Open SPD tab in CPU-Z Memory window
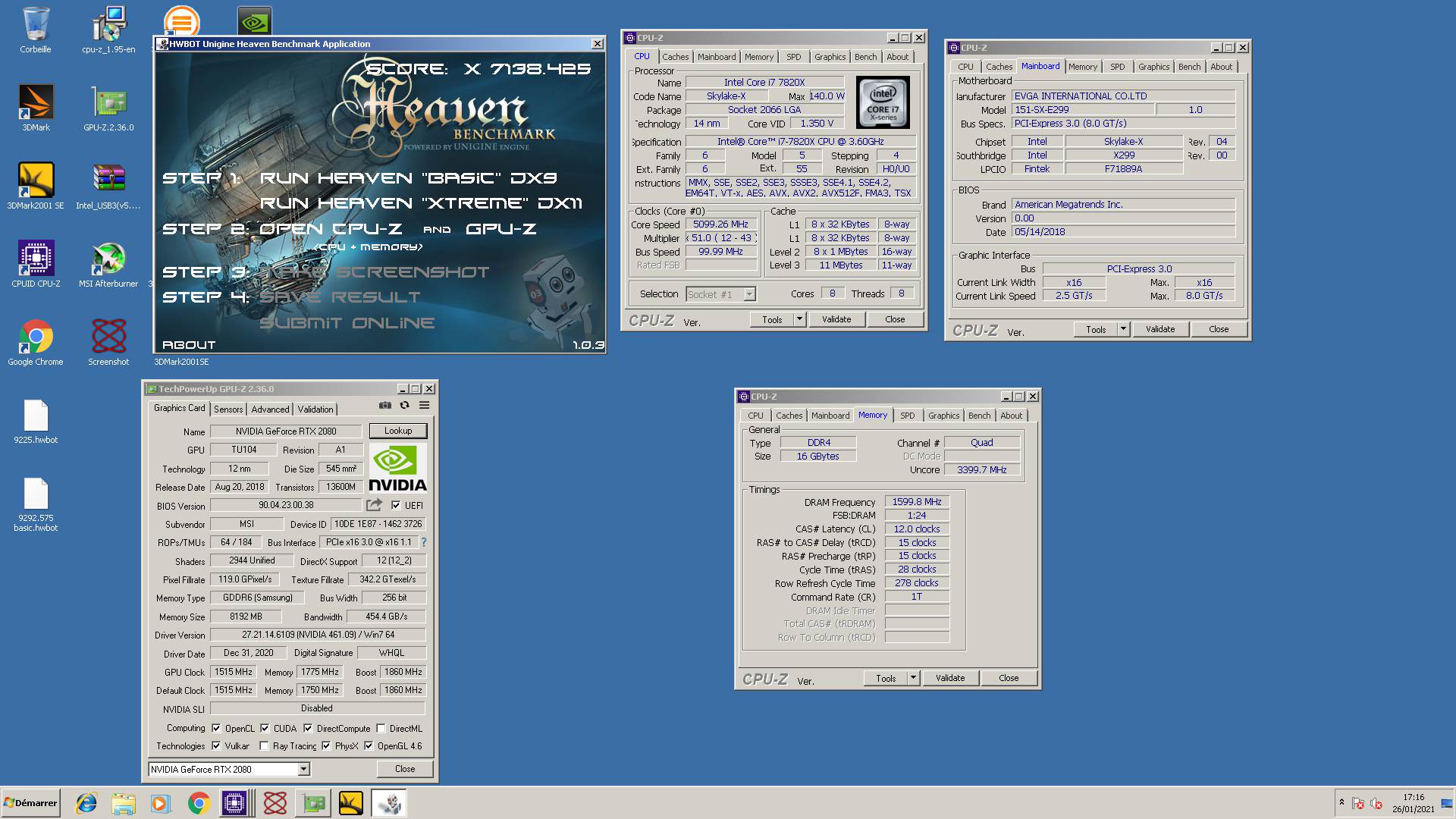1456x819 pixels. point(907,416)
